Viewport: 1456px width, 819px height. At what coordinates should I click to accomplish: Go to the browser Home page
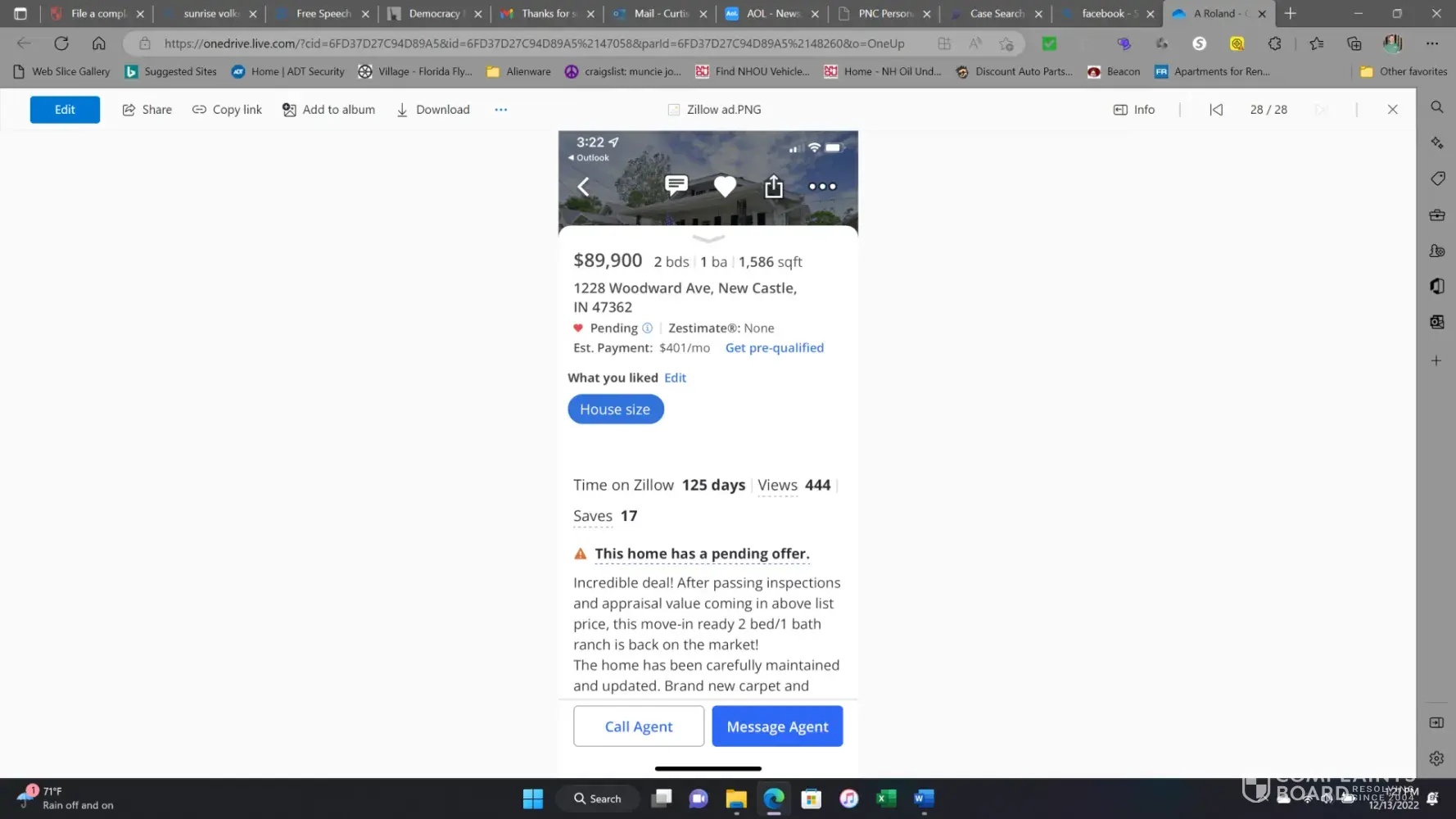click(99, 43)
